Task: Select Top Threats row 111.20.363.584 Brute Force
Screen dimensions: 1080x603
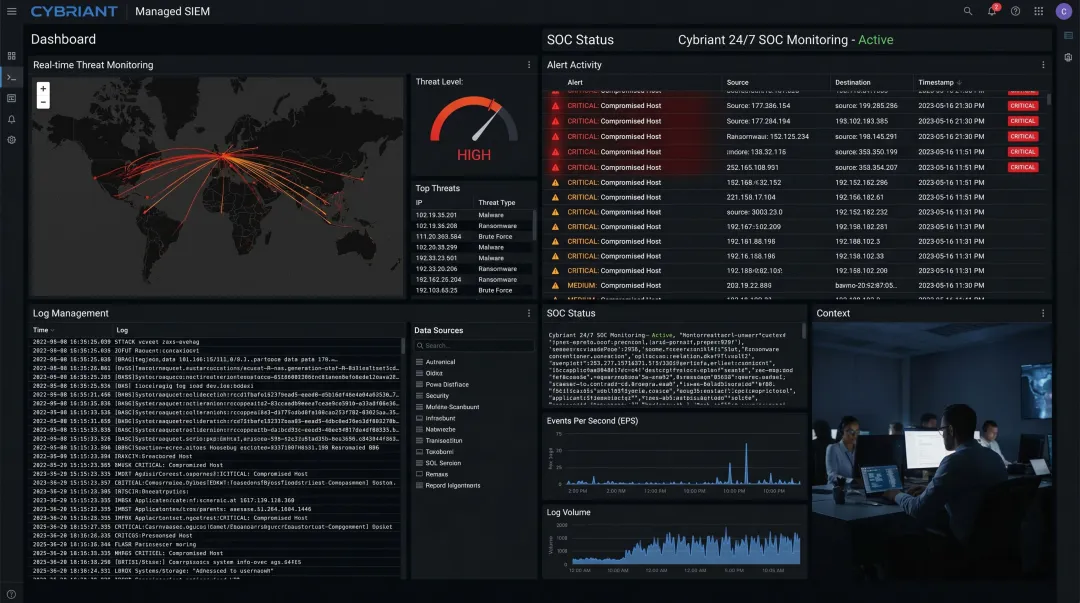Action: point(473,236)
